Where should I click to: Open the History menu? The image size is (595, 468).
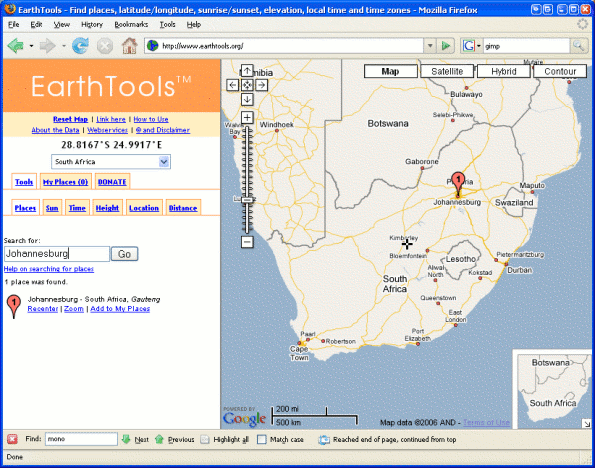[x=92, y=24]
